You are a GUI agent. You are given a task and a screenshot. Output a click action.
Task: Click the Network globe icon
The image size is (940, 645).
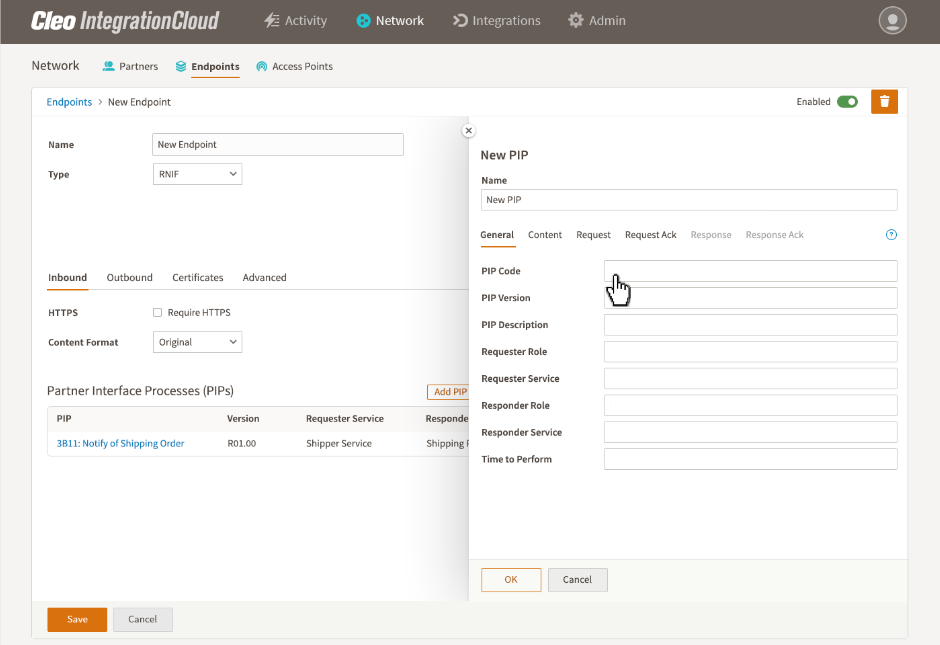click(363, 20)
